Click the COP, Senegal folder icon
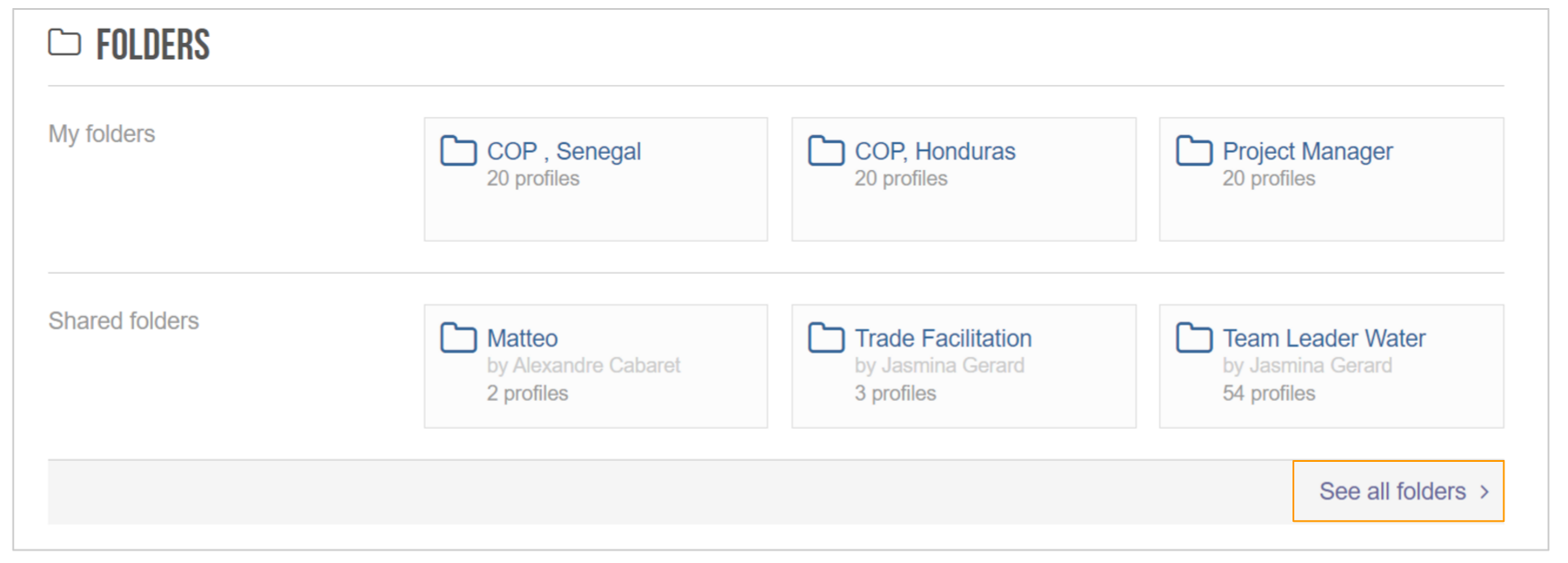 click(458, 150)
